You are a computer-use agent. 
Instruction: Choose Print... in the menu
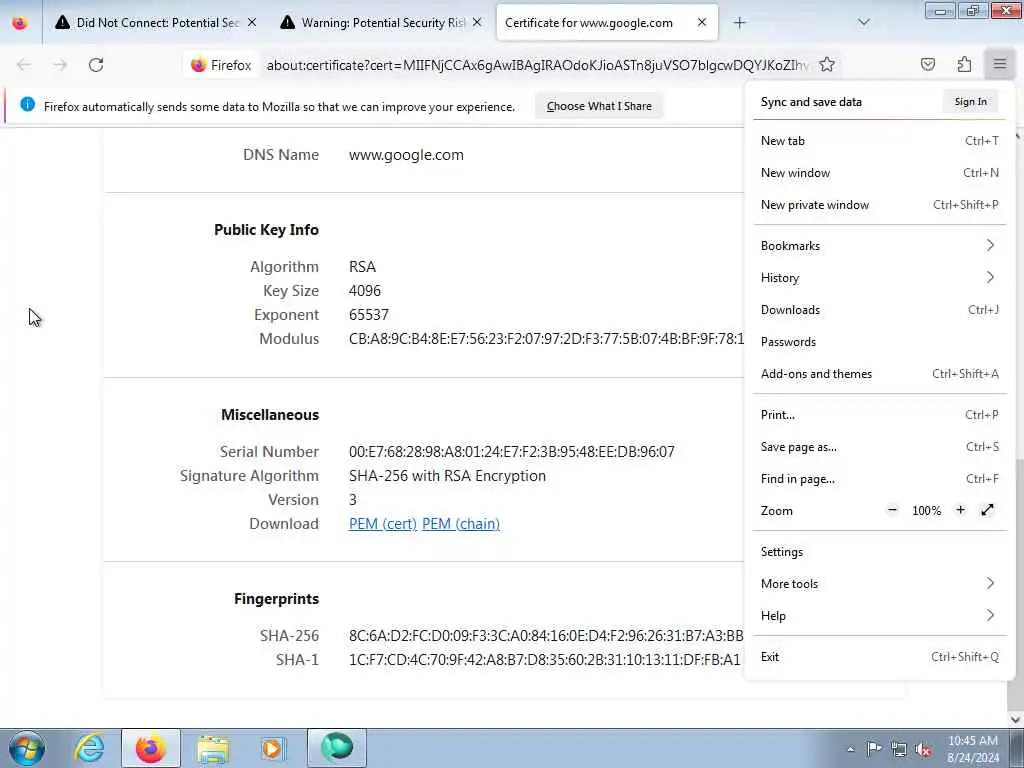click(879, 415)
